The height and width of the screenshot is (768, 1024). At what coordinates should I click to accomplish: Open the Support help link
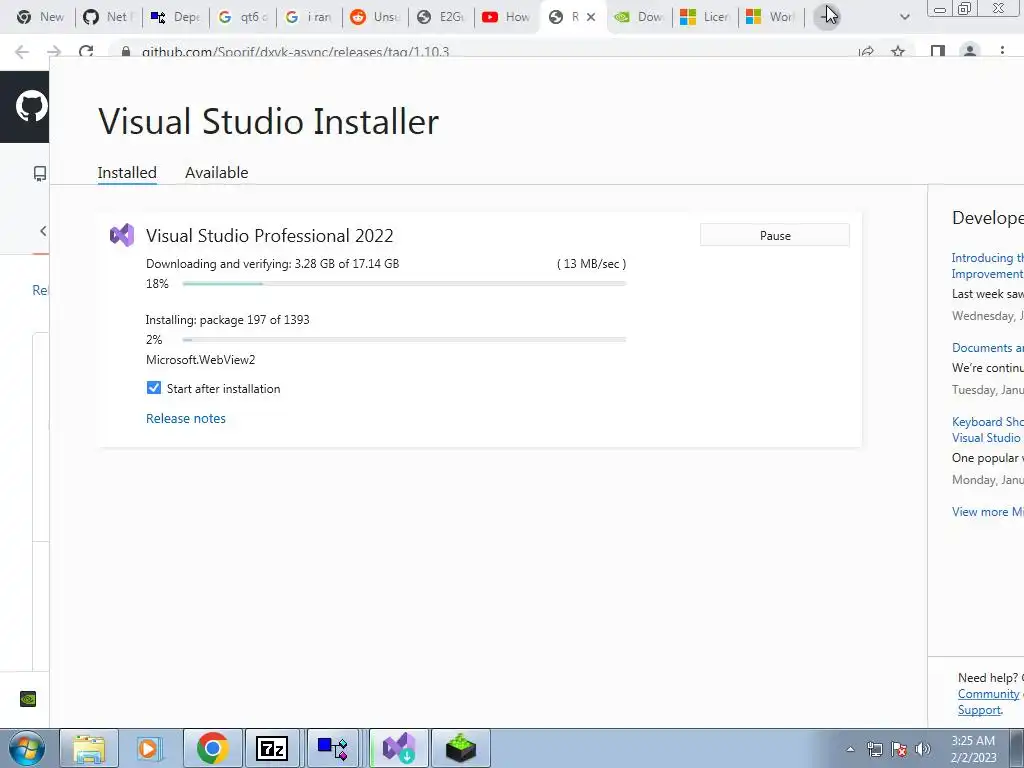[x=979, y=710]
